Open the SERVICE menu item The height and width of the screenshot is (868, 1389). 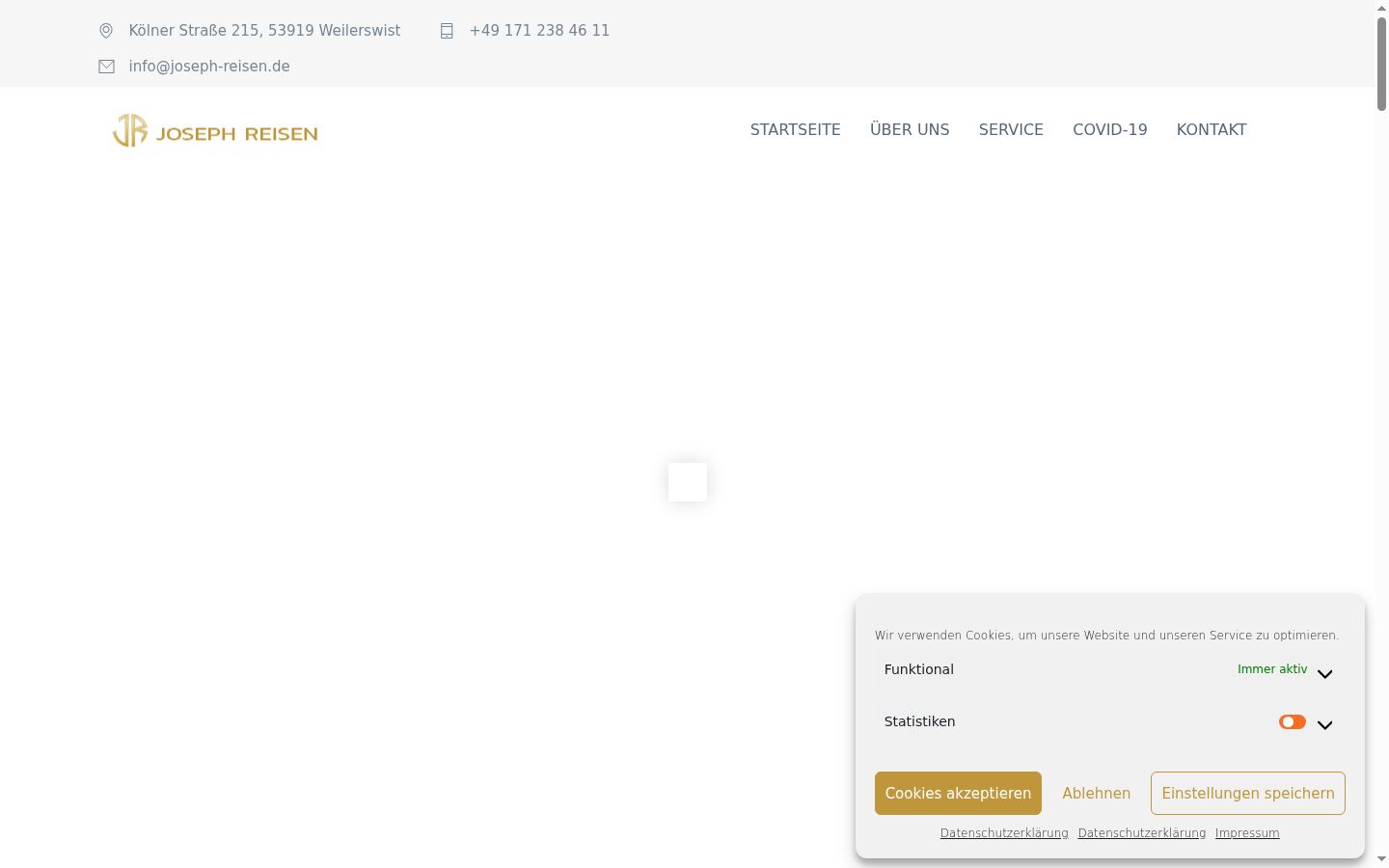tap(1011, 129)
